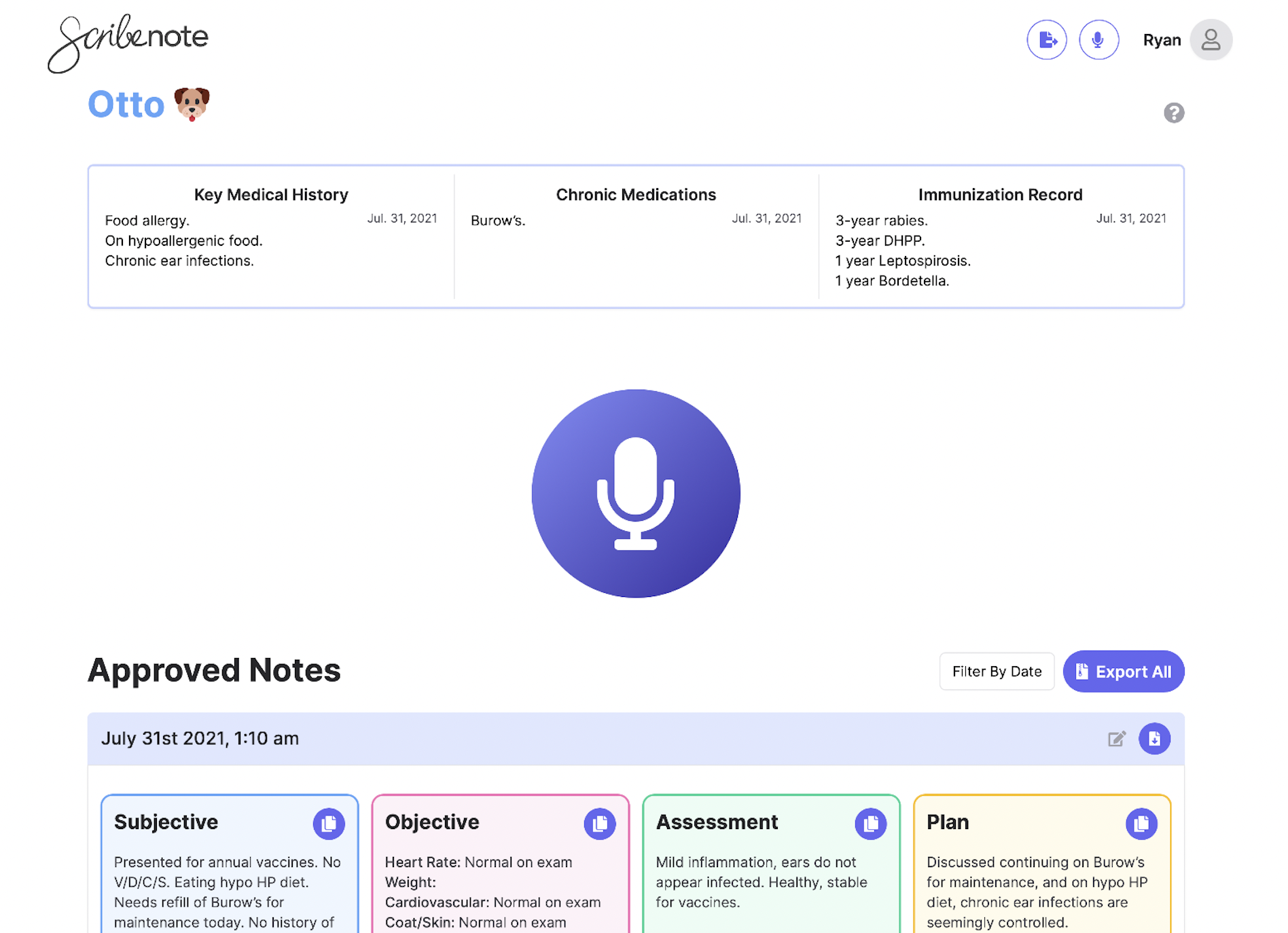
Task: Click 'Heart Rate: Normal on exam' line
Action: (x=478, y=862)
